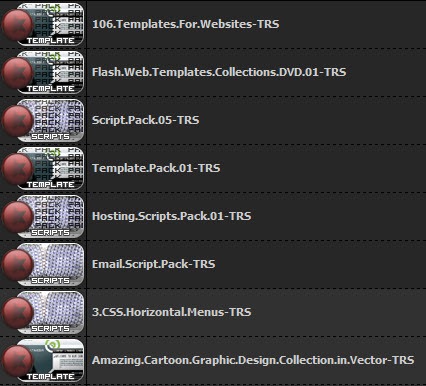426x386 pixels.
Task: Select the Script.Pack.05-TRS title
Action: click(145, 120)
